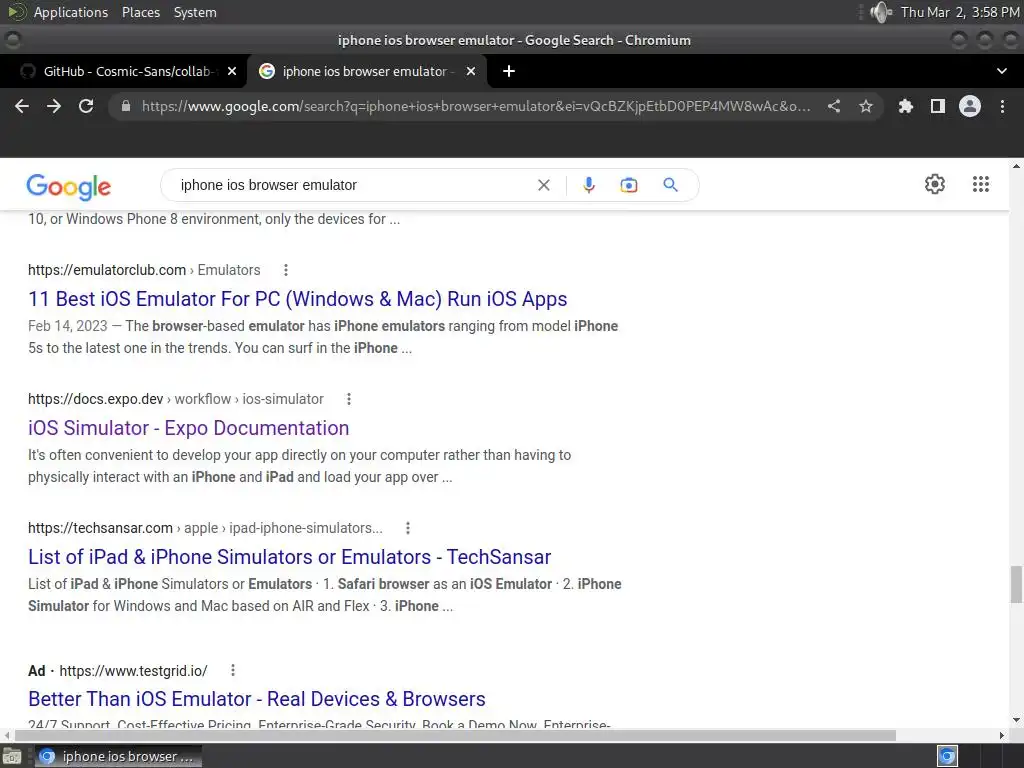This screenshot has height=768, width=1024.
Task: Open more options for emulatorclub.com result
Action: pyautogui.click(x=285, y=270)
